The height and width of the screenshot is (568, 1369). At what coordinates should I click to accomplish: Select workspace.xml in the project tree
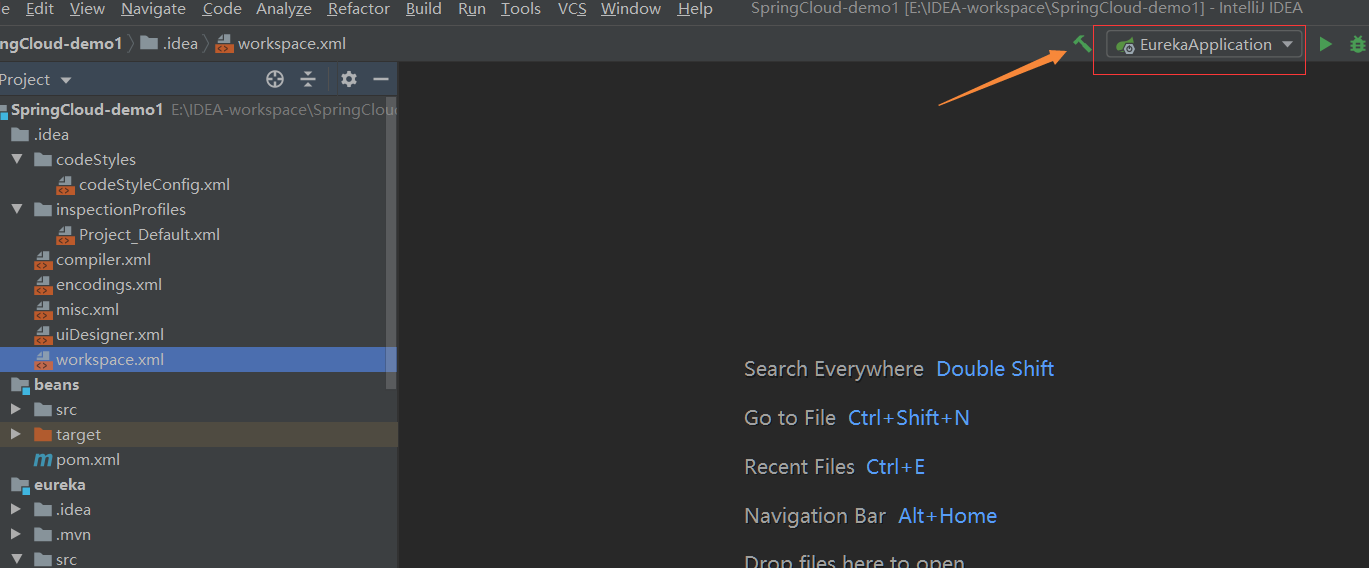point(198,360)
